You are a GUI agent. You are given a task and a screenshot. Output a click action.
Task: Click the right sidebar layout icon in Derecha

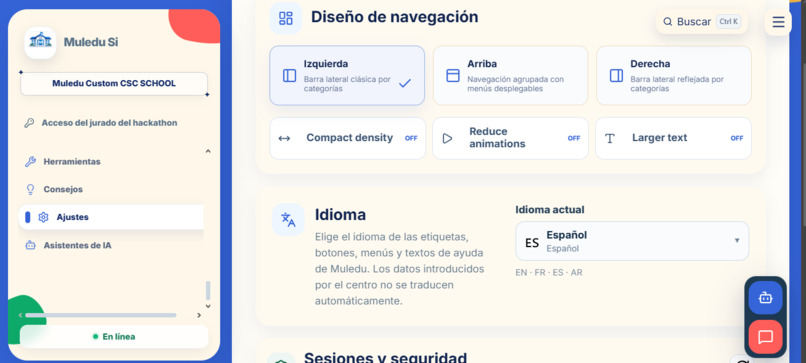click(616, 76)
